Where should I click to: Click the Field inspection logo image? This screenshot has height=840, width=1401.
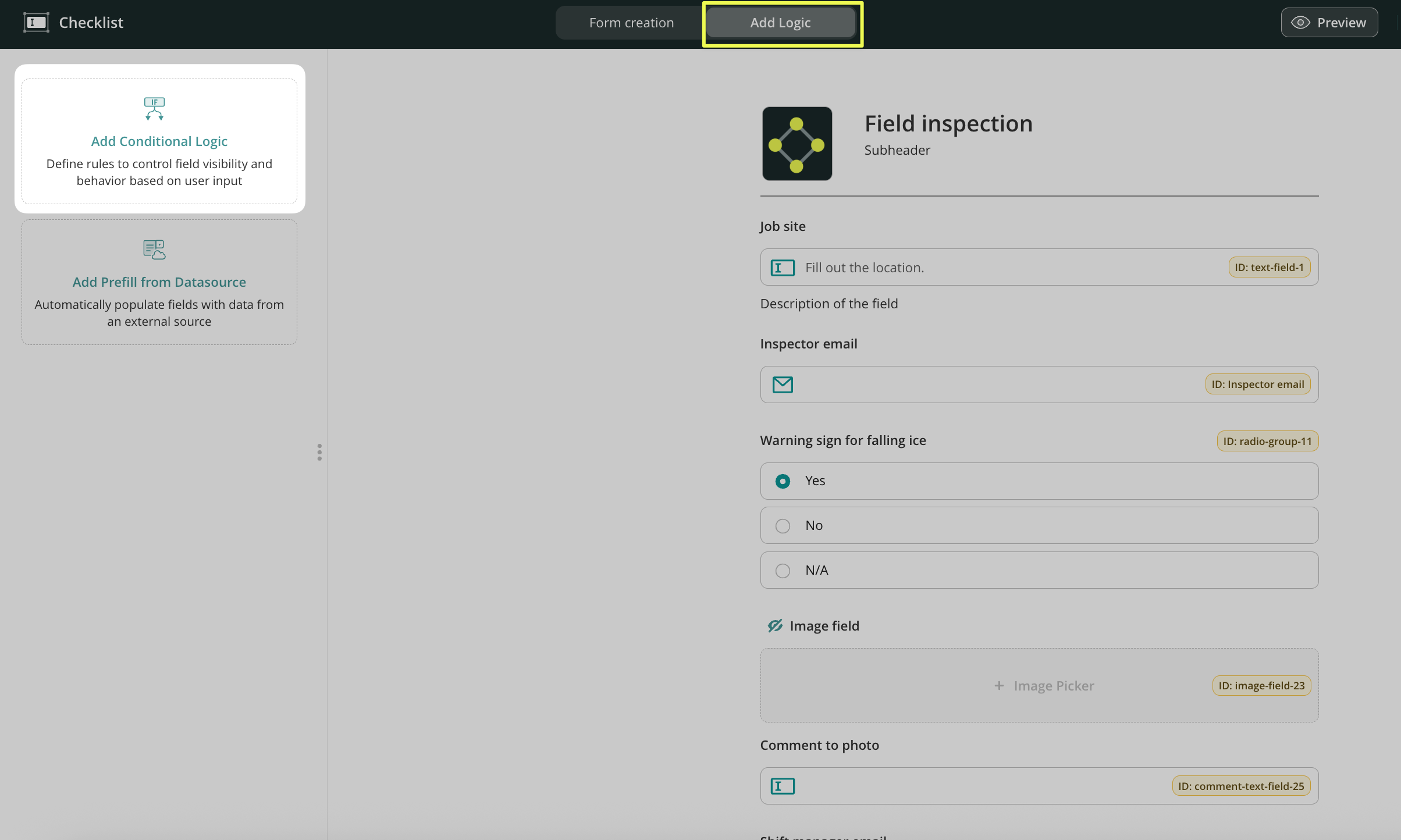pos(796,143)
